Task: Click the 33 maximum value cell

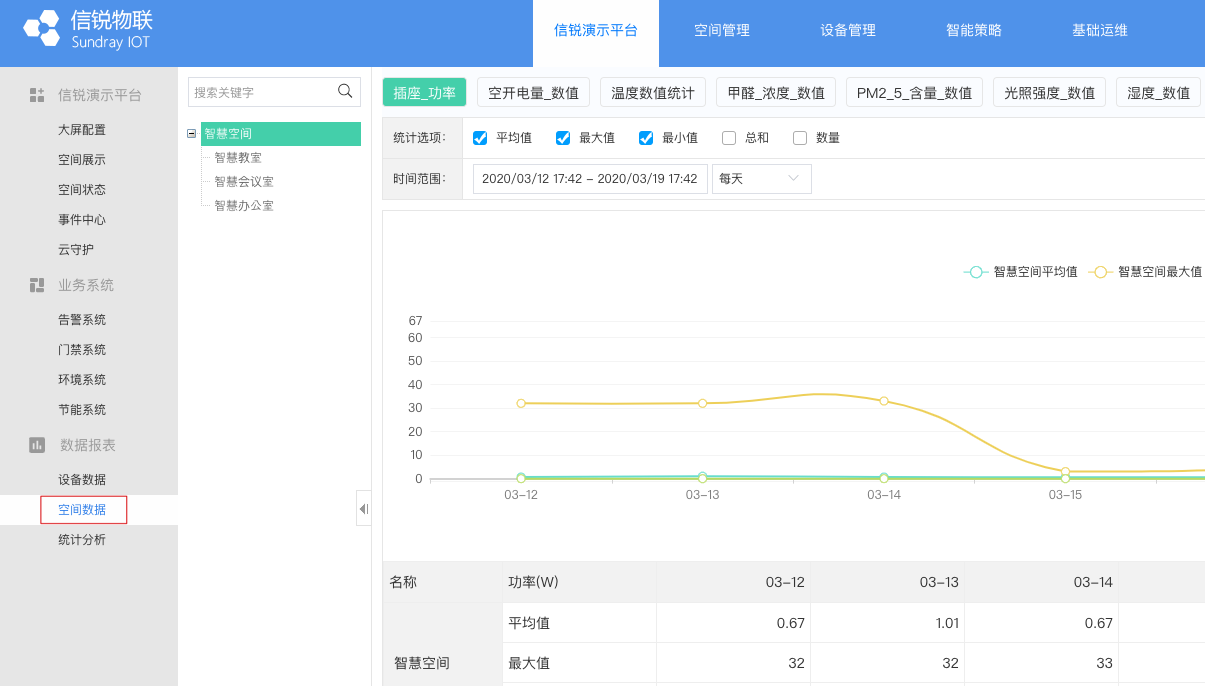Action: (x=1041, y=663)
